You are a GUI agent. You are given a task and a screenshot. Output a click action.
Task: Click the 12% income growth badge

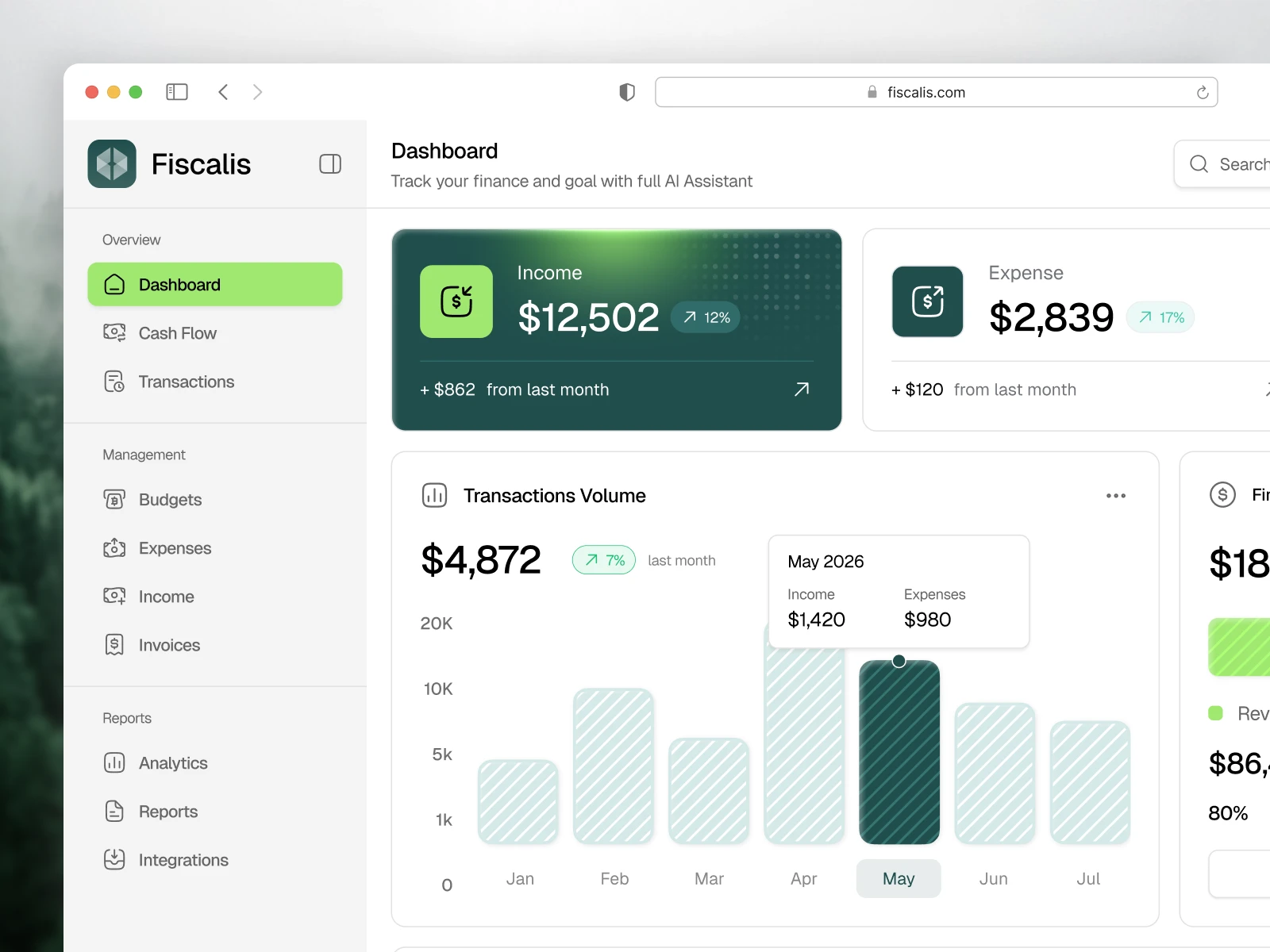pyautogui.click(x=706, y=317)
